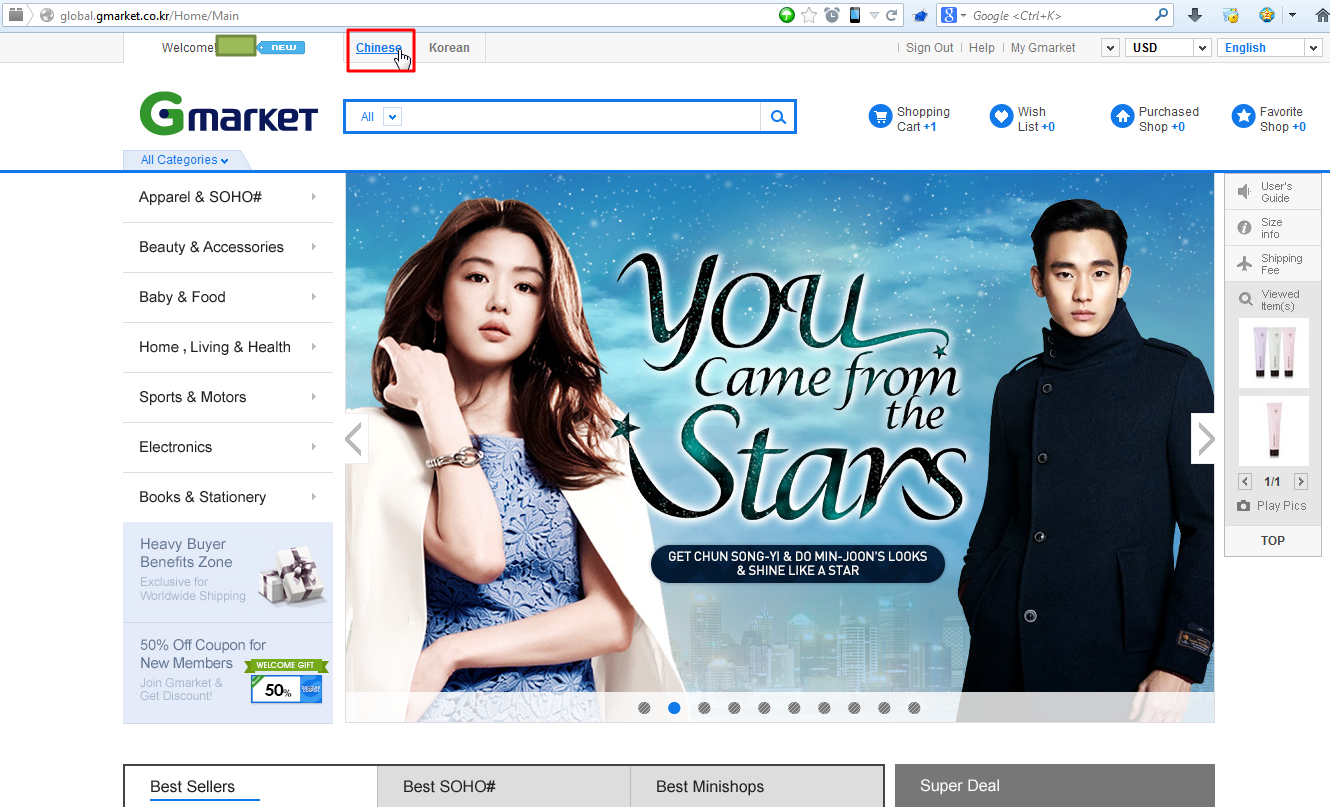Image resolution: width=1330 pixels, height=807 pixels.
Task: Click the Sign Out link
Action: [x=930, y=48]
